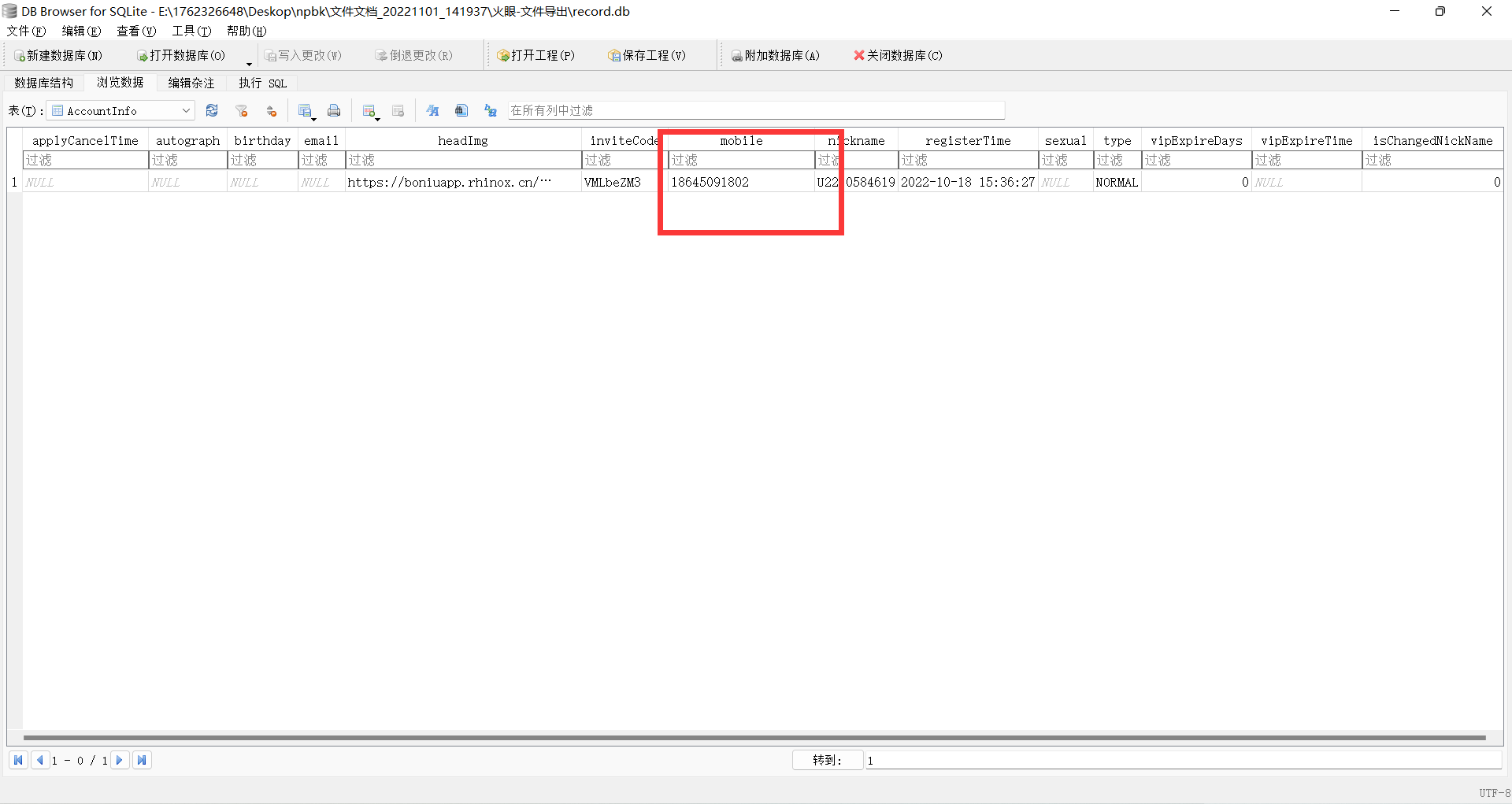Click the clear all filters icon

coord(242,111)
